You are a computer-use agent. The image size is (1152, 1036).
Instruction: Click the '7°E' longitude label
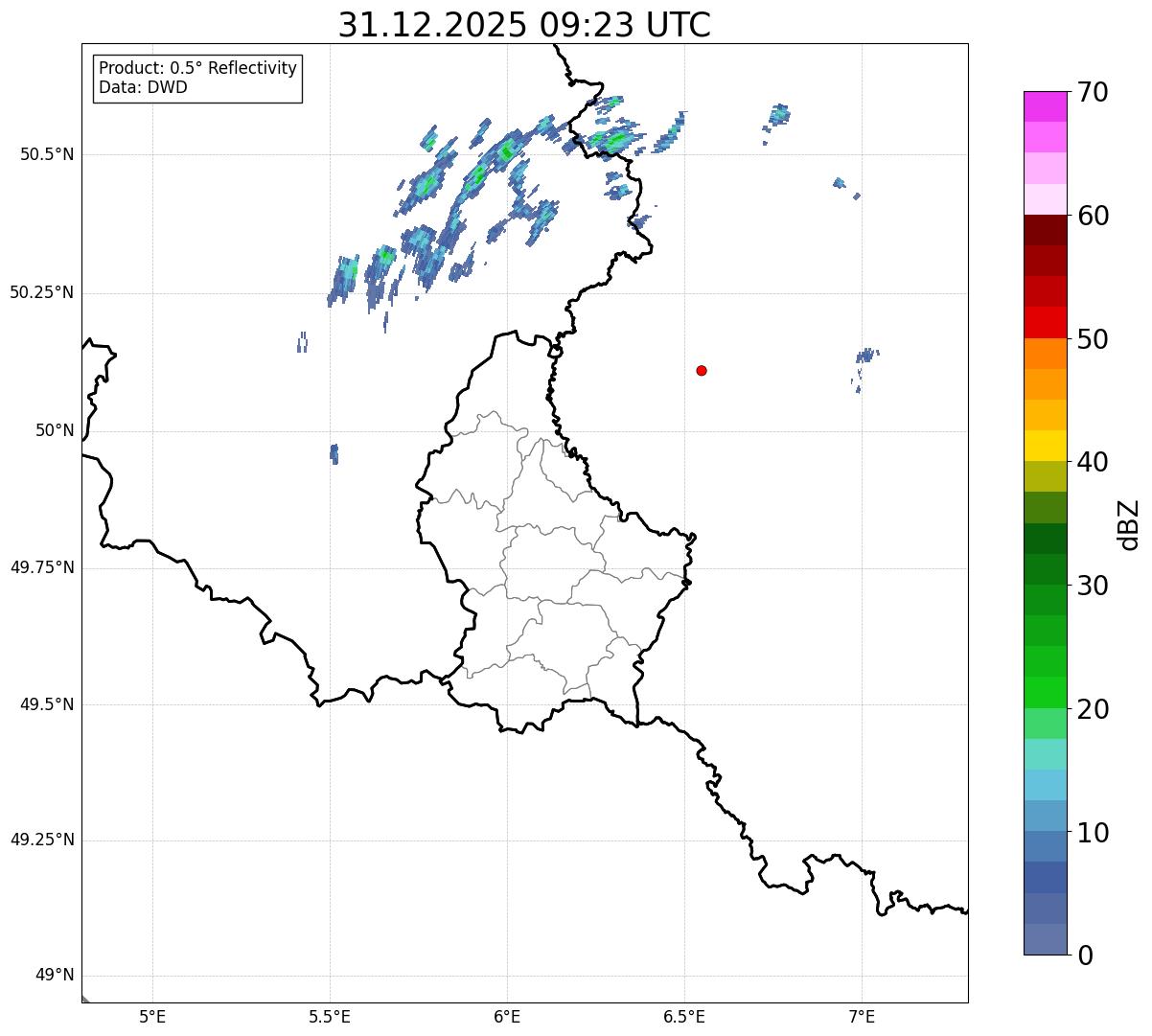click(862, 1016)
